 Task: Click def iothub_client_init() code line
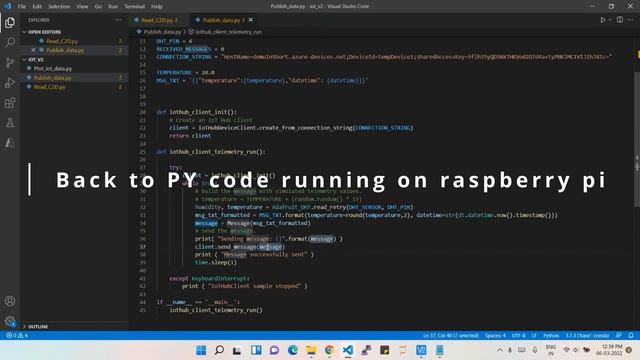196,112
